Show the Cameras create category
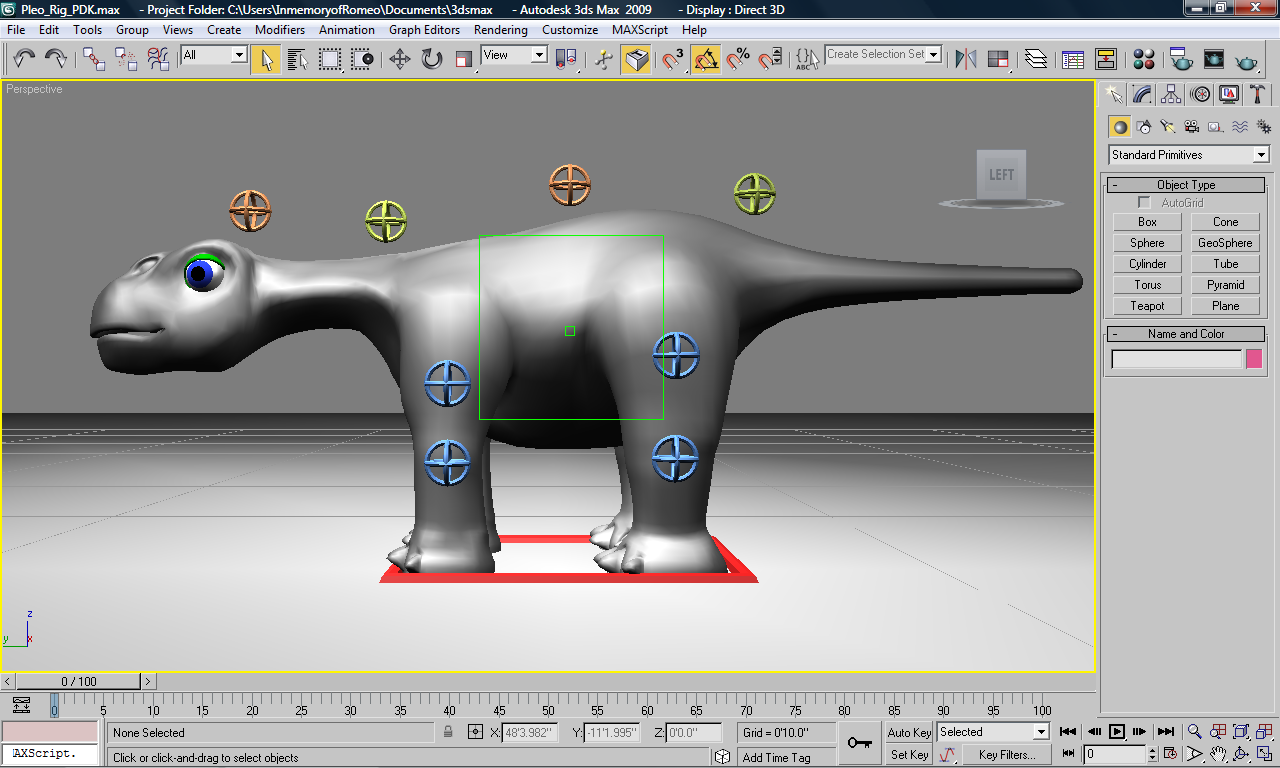 coord(1191,127)
